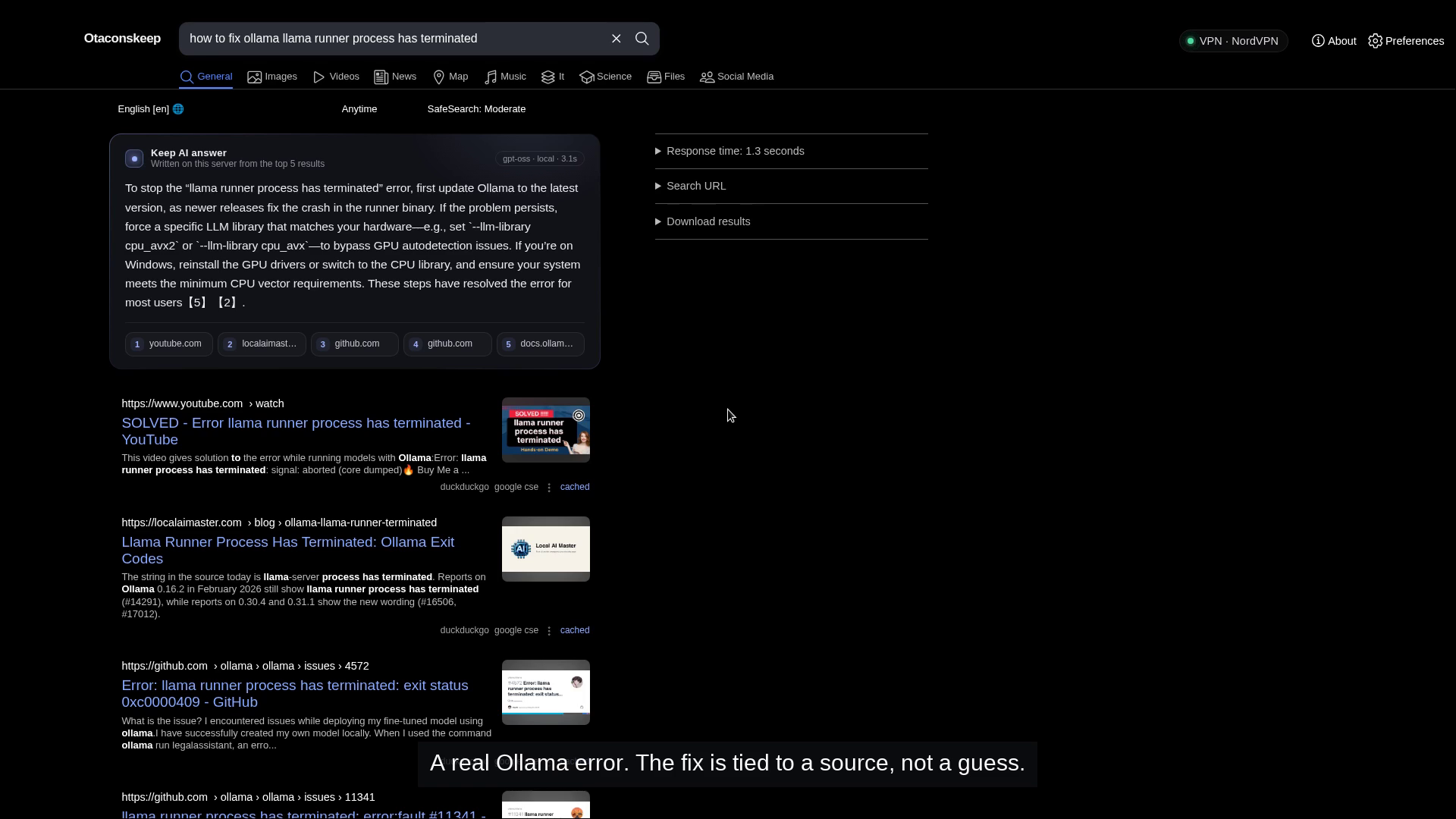This screenshot has width=1456, height=819.
Task: Clear the search query with the X icon
Action: pos(617,39)
